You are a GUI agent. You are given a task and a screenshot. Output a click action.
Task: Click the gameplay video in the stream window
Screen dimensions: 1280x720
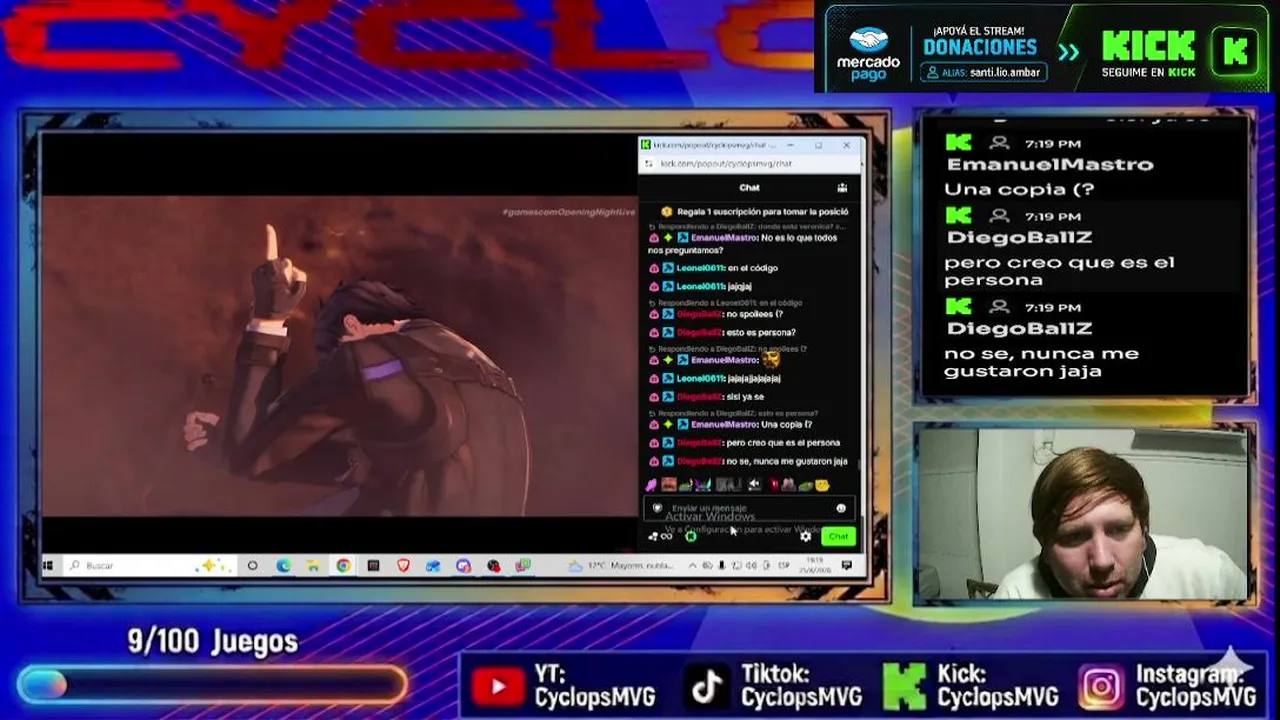pos(340,356)
